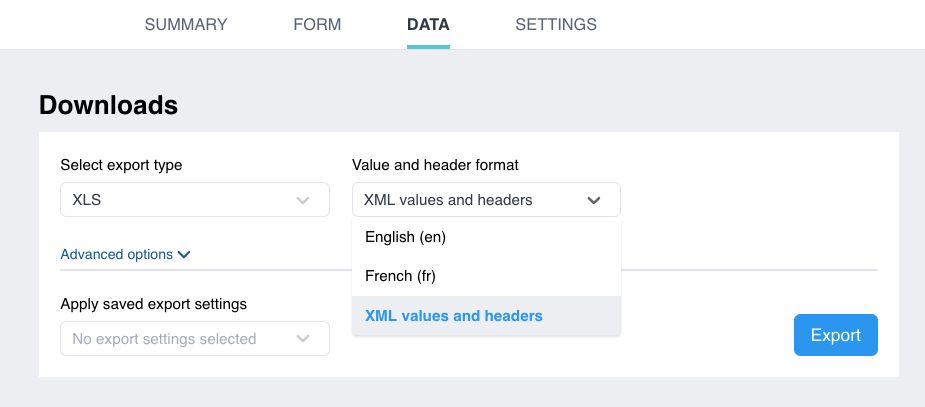Click the 'Apply saved export settings' label
The height and width of the screenshot is (407, 925).
coord(153,304)
